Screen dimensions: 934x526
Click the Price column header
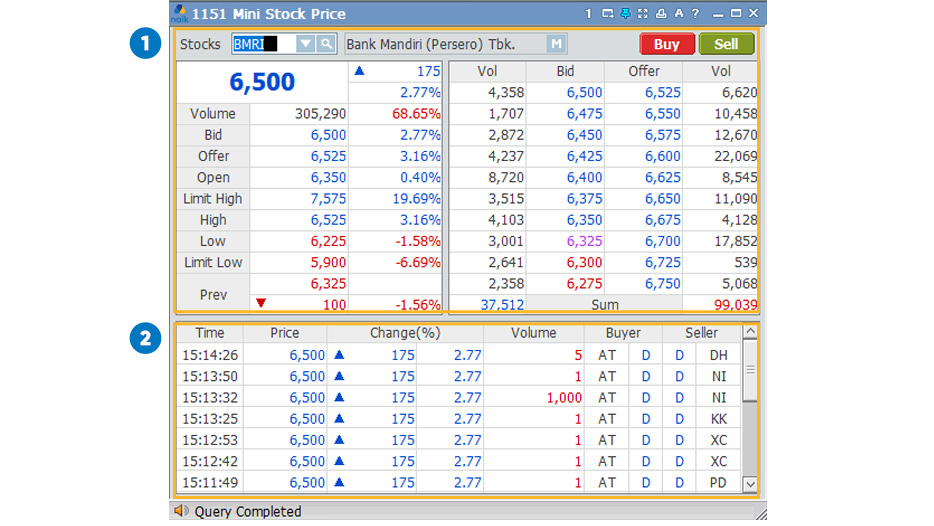pyautogui.click(x=284, y=333)
